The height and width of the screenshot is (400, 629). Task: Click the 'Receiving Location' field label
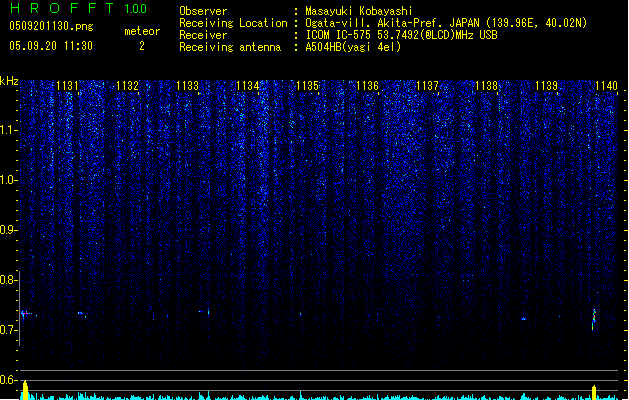[x=233, y=23]
